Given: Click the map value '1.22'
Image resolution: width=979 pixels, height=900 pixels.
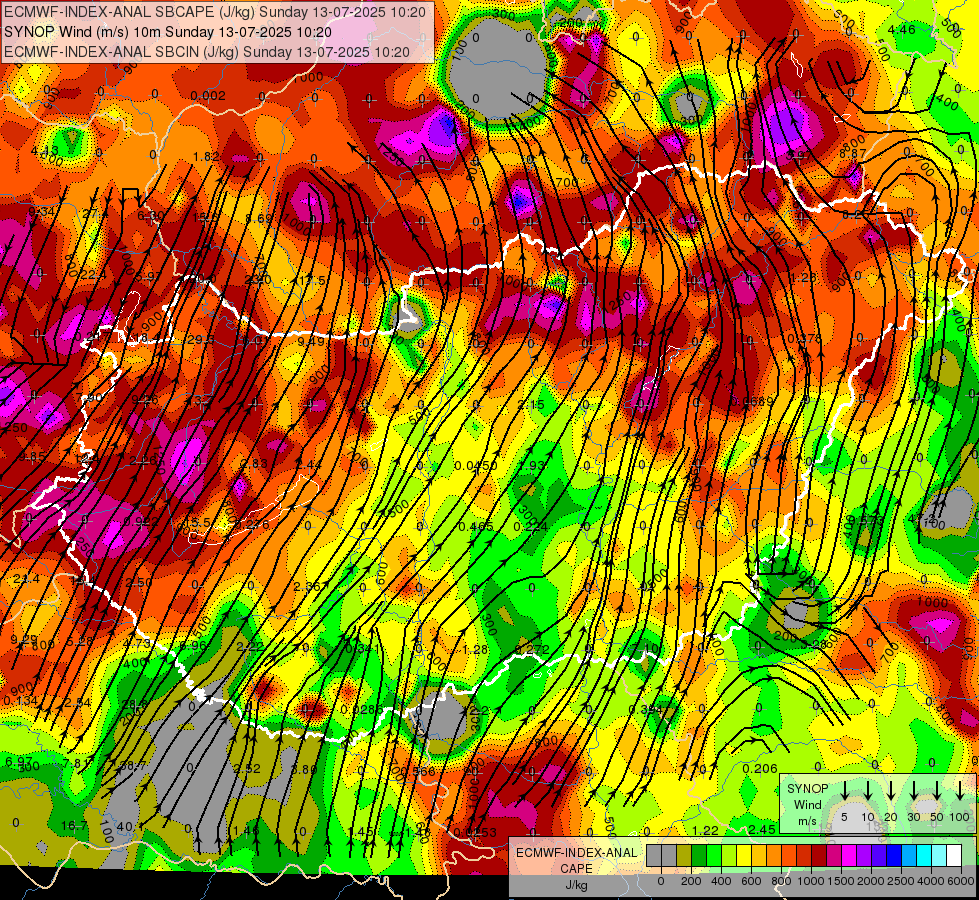Looking at the screenshot, I should tap(706, 830).
